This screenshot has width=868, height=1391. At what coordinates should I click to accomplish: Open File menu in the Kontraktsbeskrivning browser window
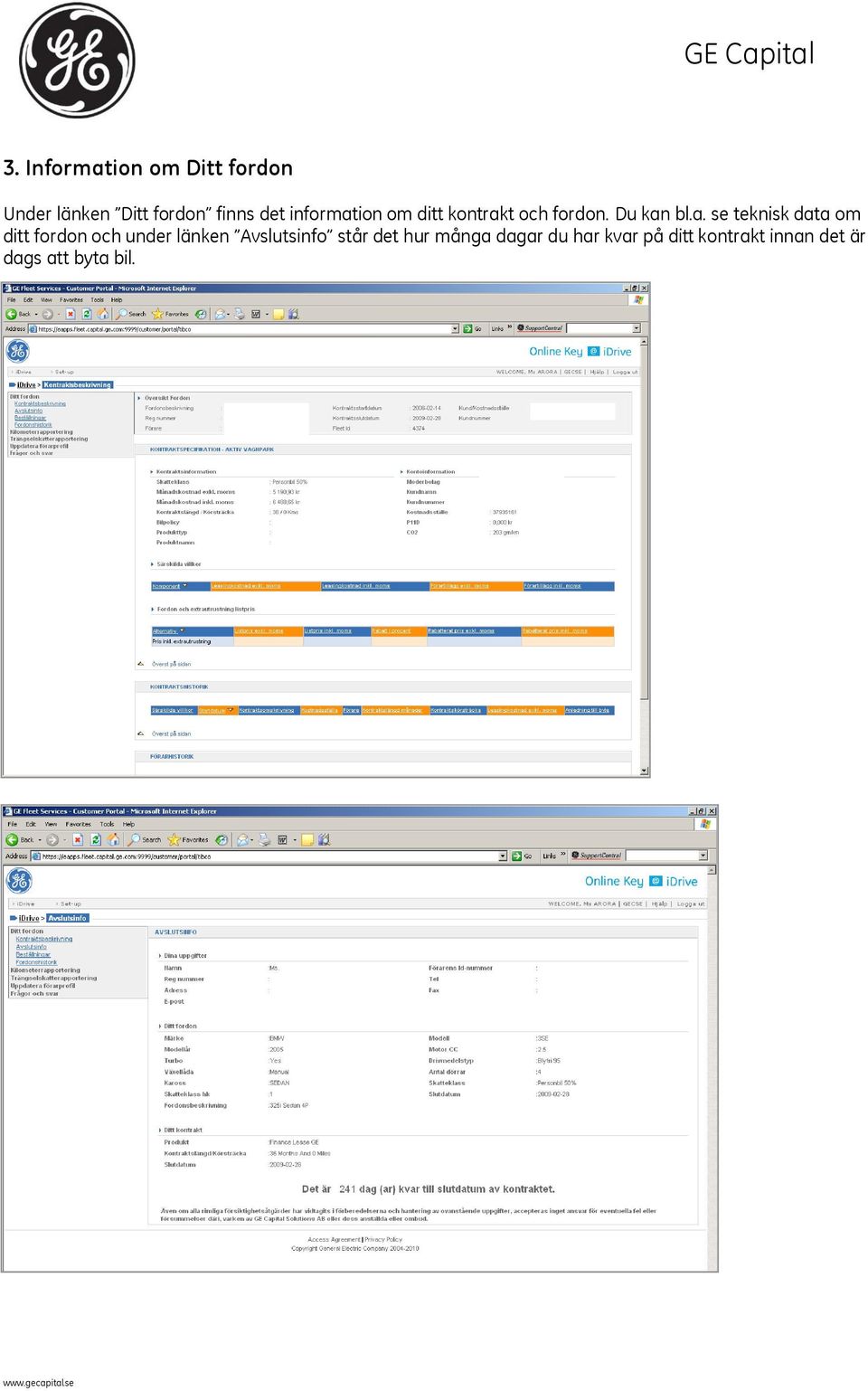click(x=12, y=299)
